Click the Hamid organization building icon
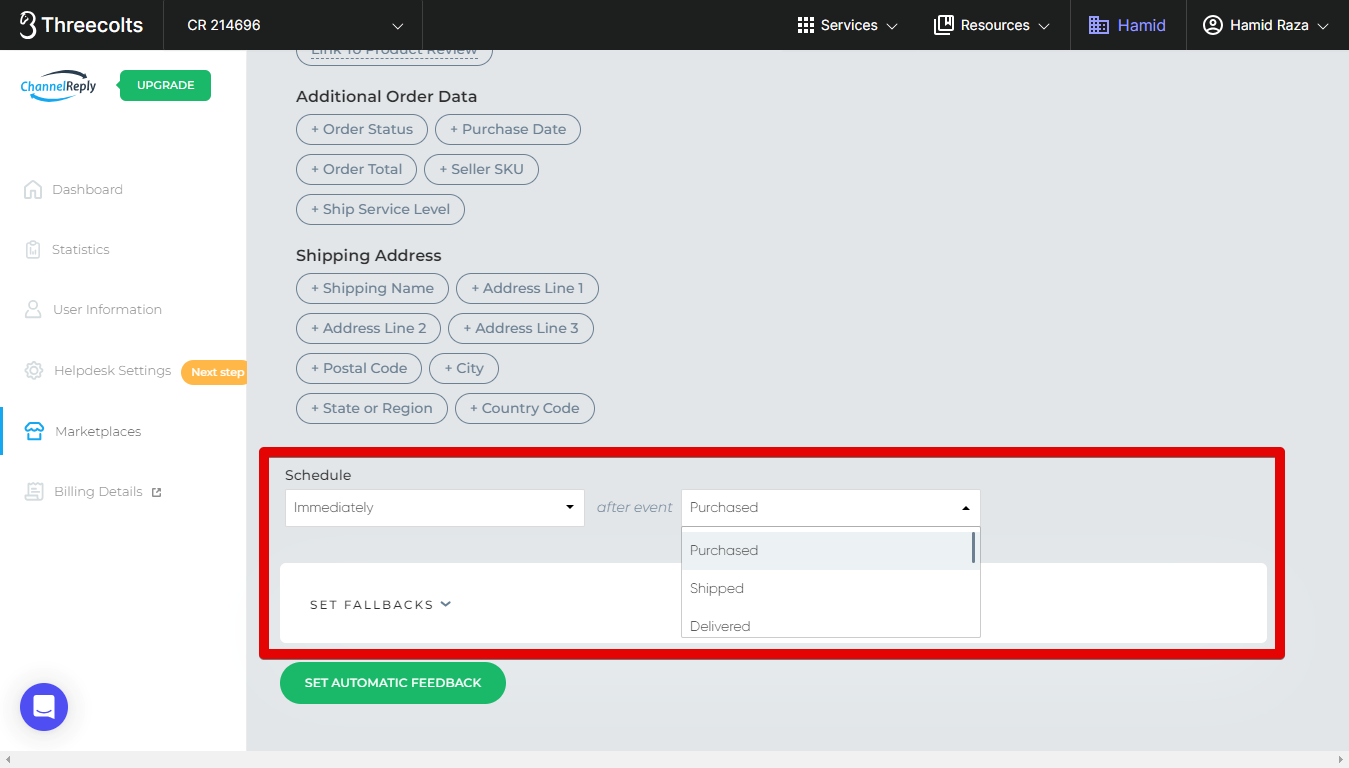This screenshot has height=768, width=1349. click(1099, 25)
